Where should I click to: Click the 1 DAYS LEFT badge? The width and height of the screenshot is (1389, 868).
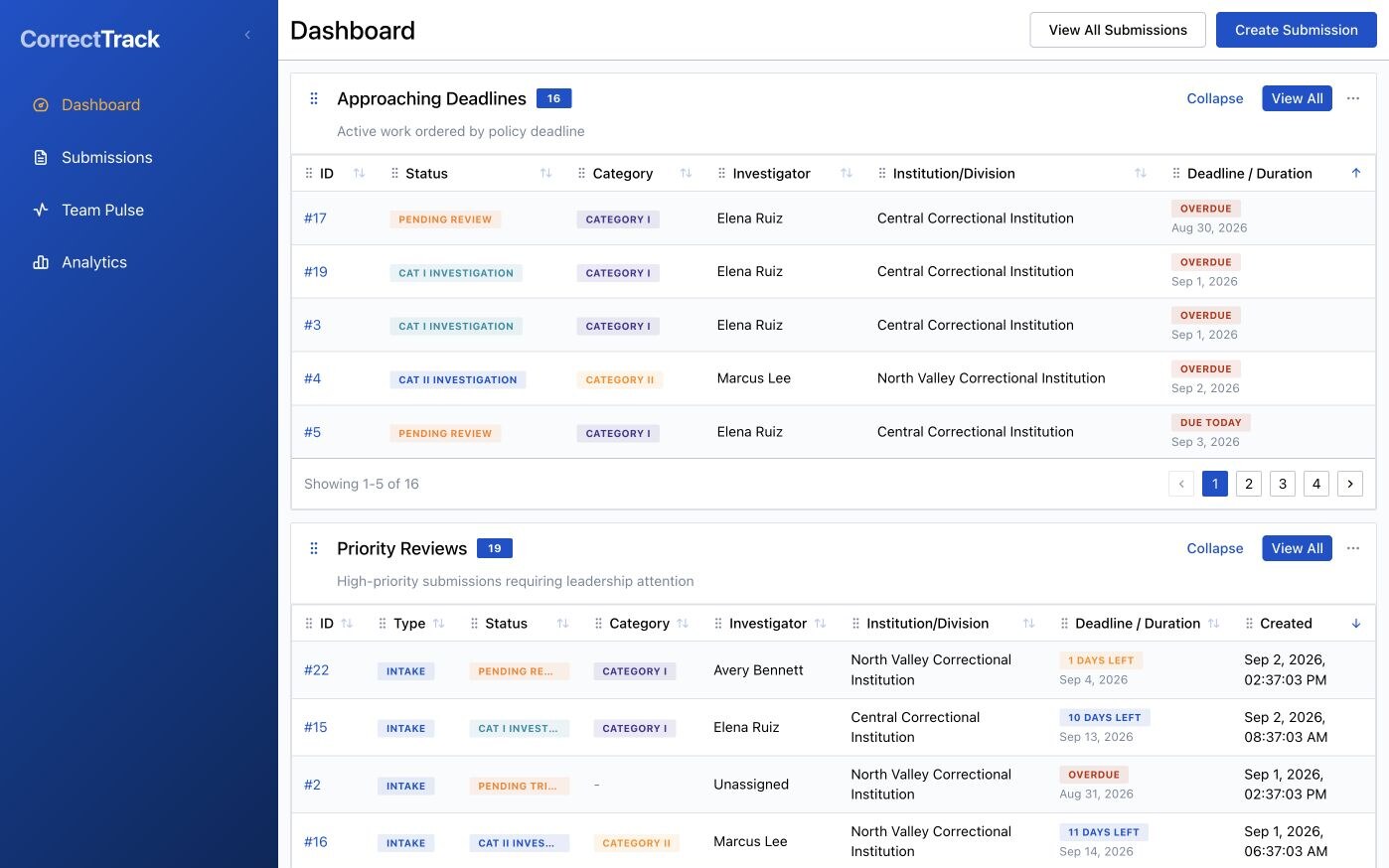click(1101, 659)
